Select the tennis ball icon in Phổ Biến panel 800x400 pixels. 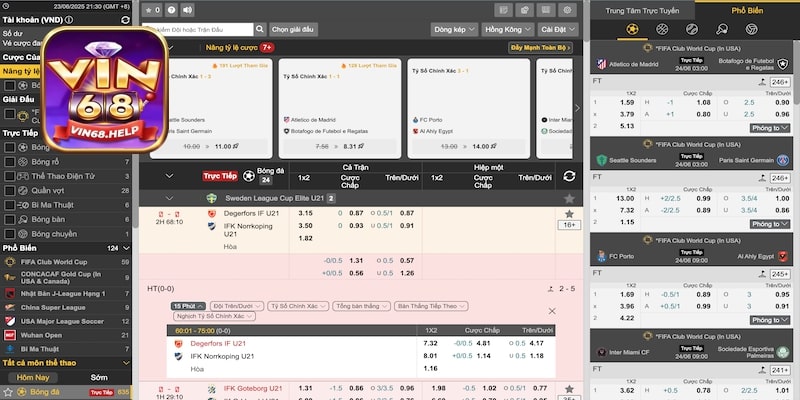[x=692, y=29]
